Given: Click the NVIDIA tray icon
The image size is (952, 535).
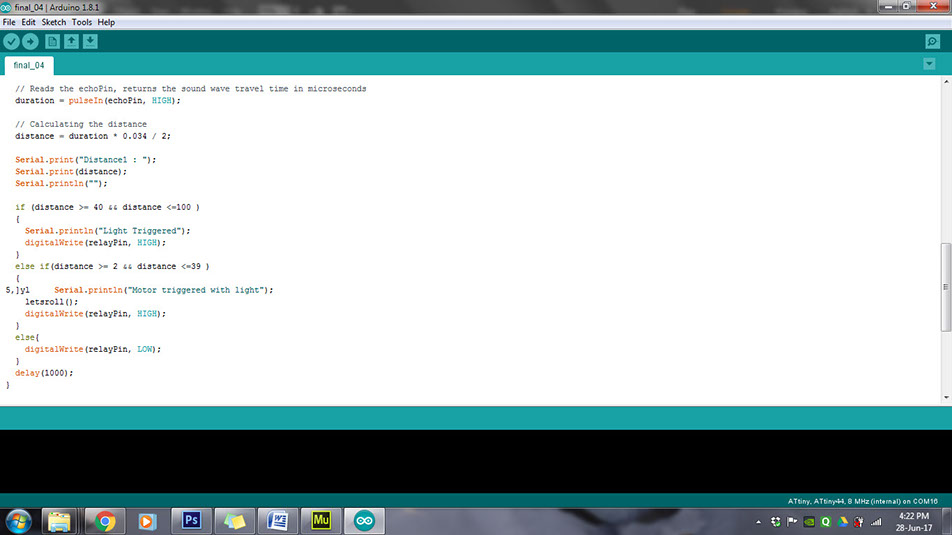Looking at the screenshot, I should point(809,522).
